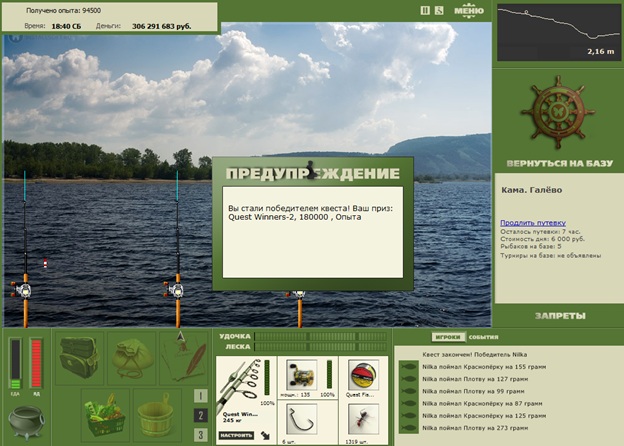
Task: Click the fish icon beside Красноперку 125 грамм
Action: point(408,416)
